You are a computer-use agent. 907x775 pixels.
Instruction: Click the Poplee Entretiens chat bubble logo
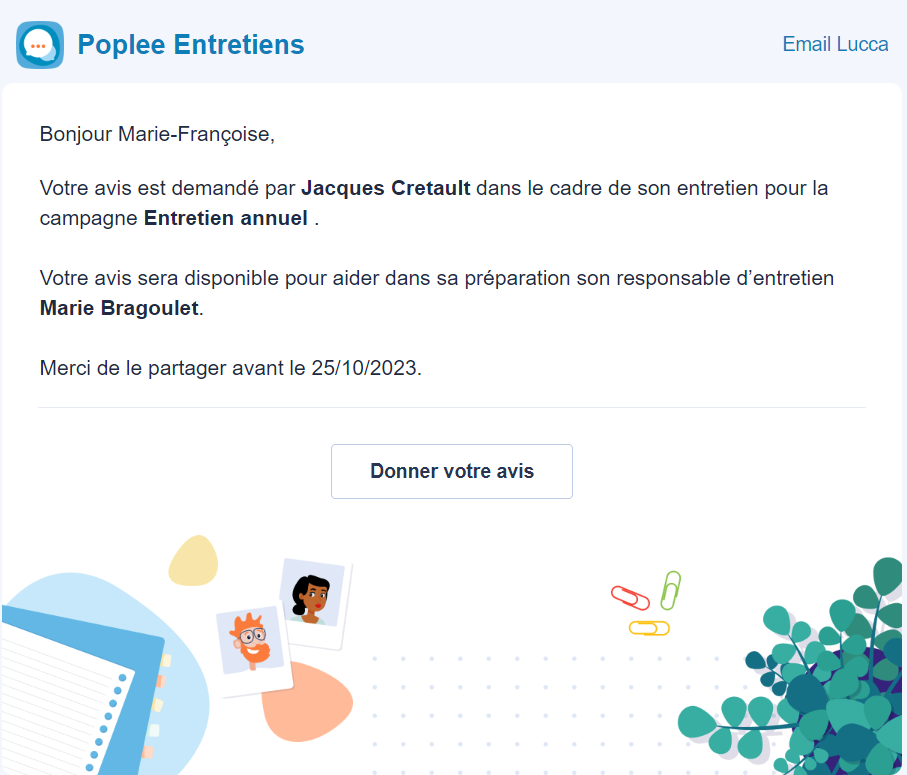point(40,45)
